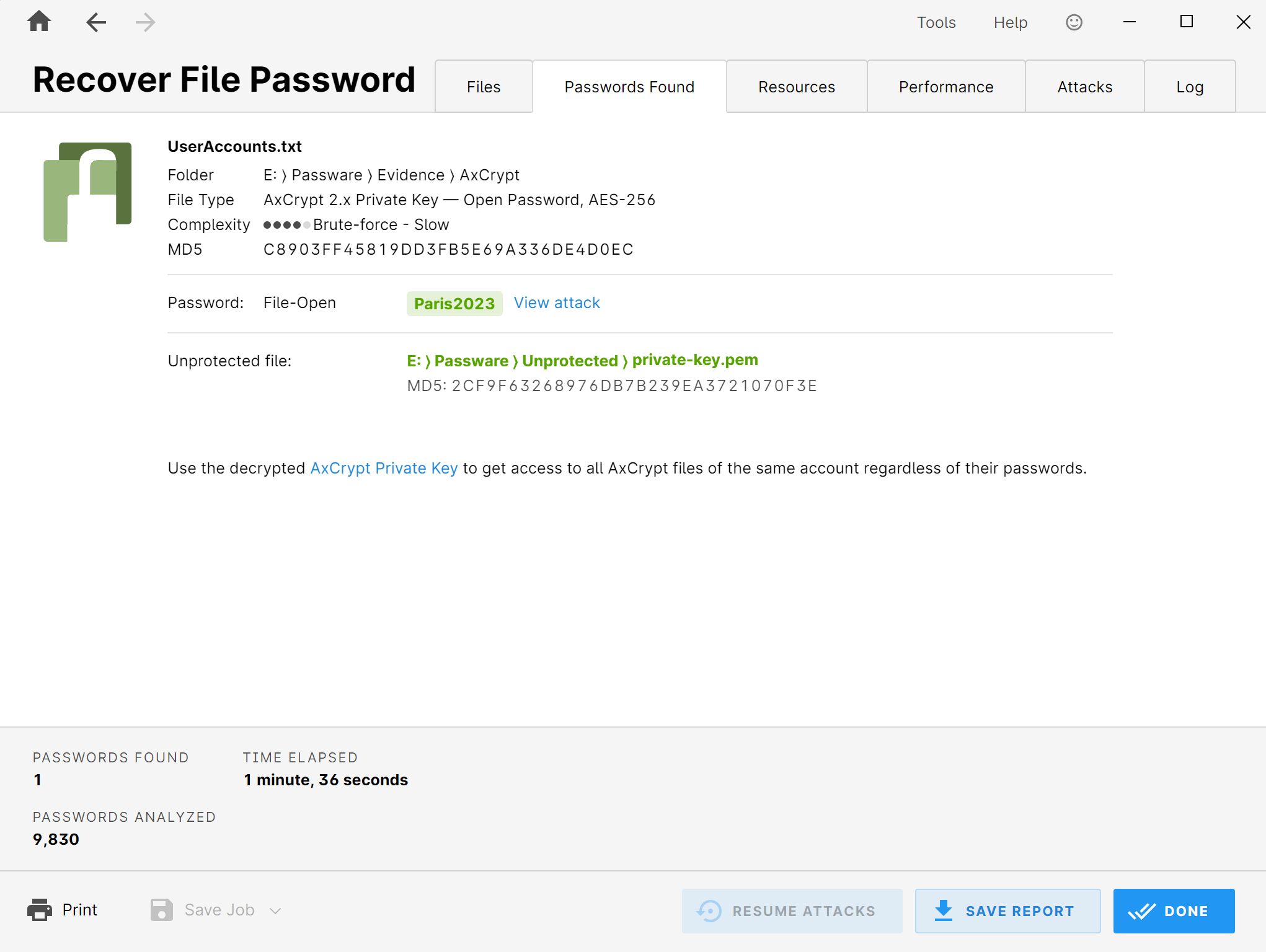The width and height of the screenshot is (1266, 952).
Task: Maximize the window
Action: click(1186, 22)
